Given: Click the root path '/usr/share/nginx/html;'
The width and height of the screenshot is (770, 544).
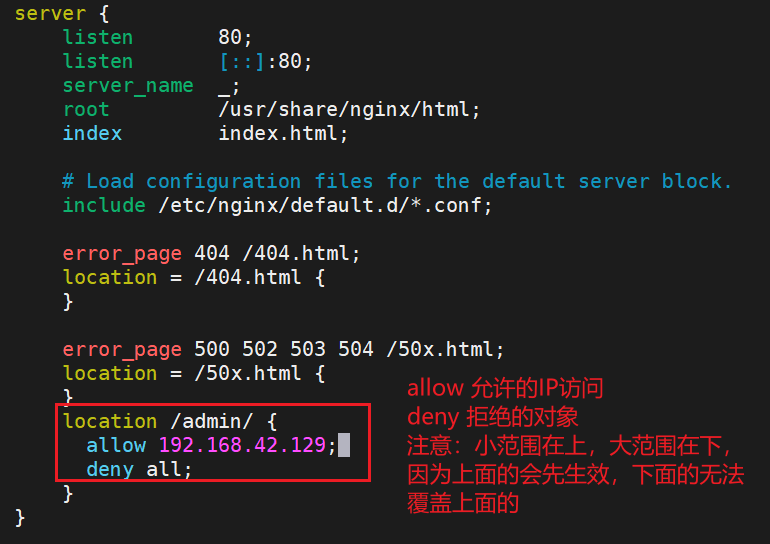Looking at the screenshot, I should point(349,109).
